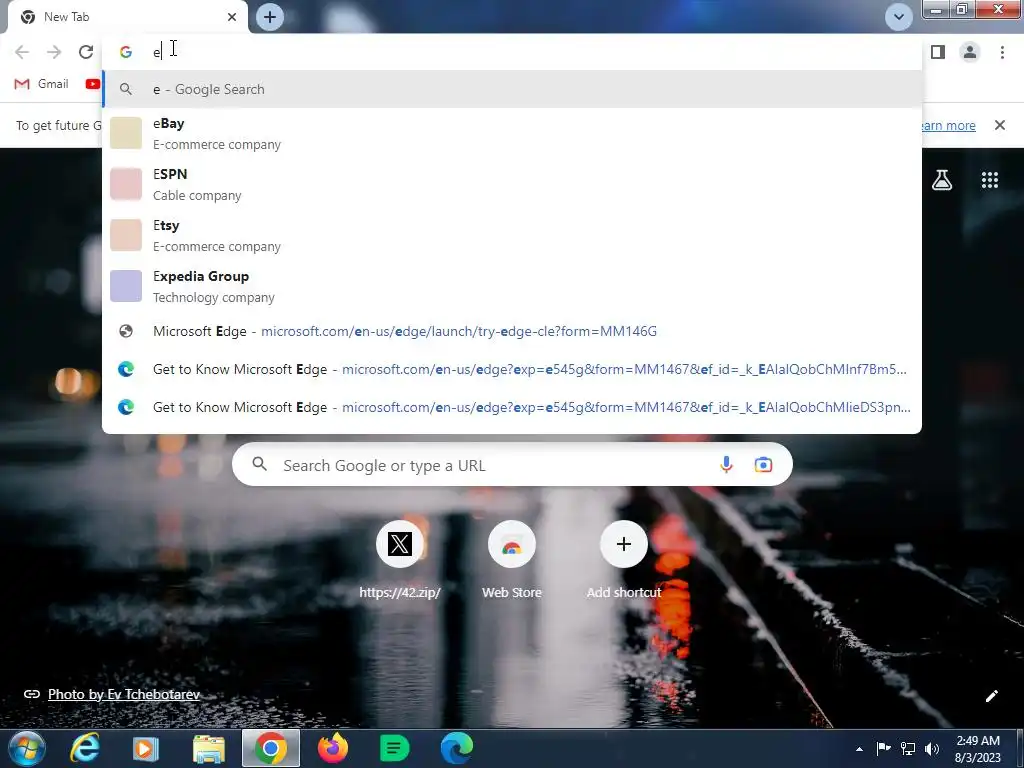The image size is (1024, 768).
Task: Select 'e - Google Search' suggestion
Action: [x=512, y=89]
